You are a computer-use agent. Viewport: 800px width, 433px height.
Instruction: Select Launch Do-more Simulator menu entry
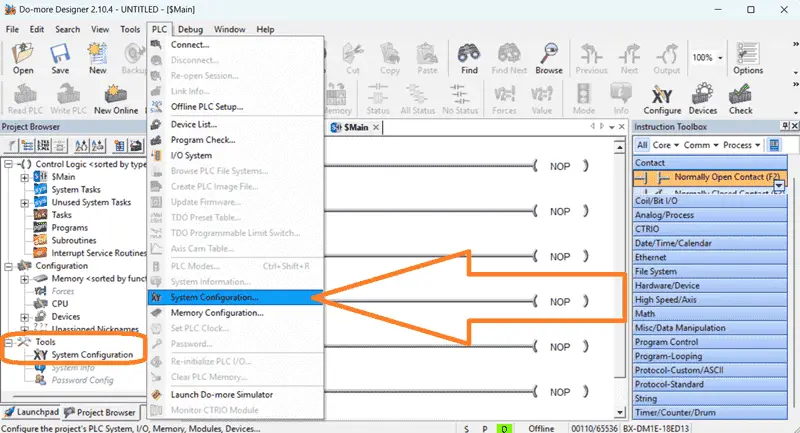tap(235, 395)
